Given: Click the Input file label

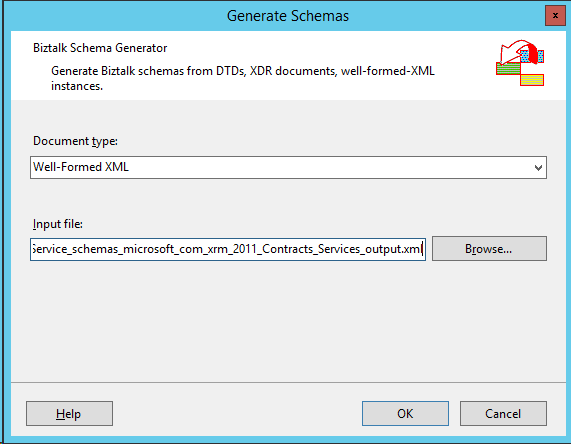Looking at the screenshot, I should click(x=58, y=224).
